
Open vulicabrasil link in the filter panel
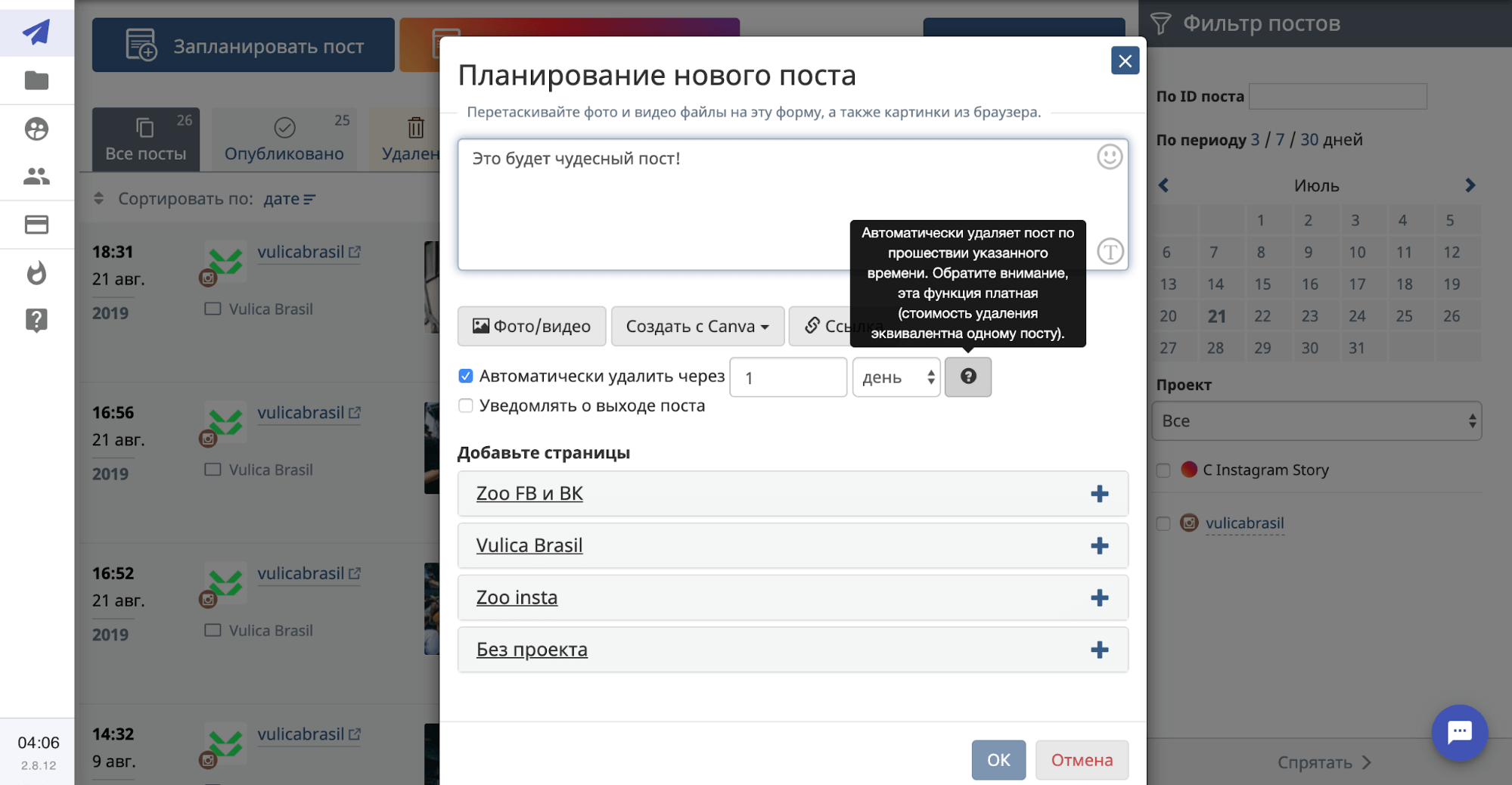[x=1244, y=523]
